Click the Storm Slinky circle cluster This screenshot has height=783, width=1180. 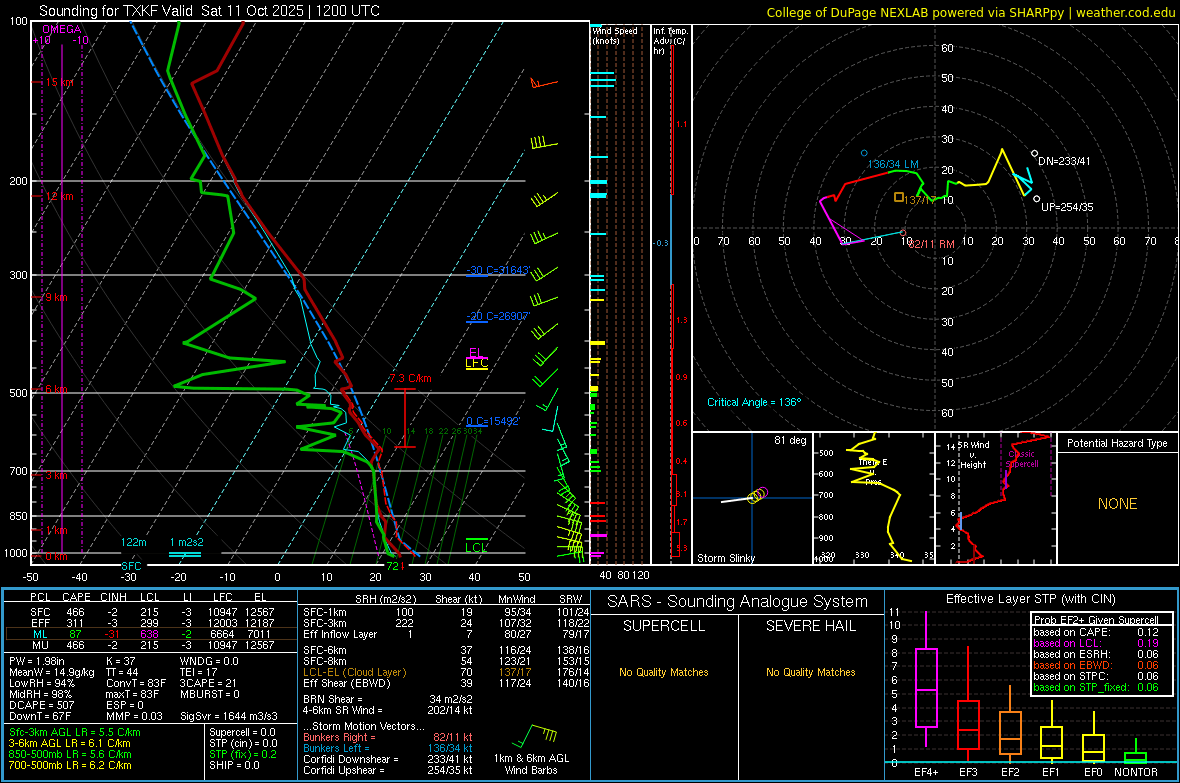click(x=757, y=495)
